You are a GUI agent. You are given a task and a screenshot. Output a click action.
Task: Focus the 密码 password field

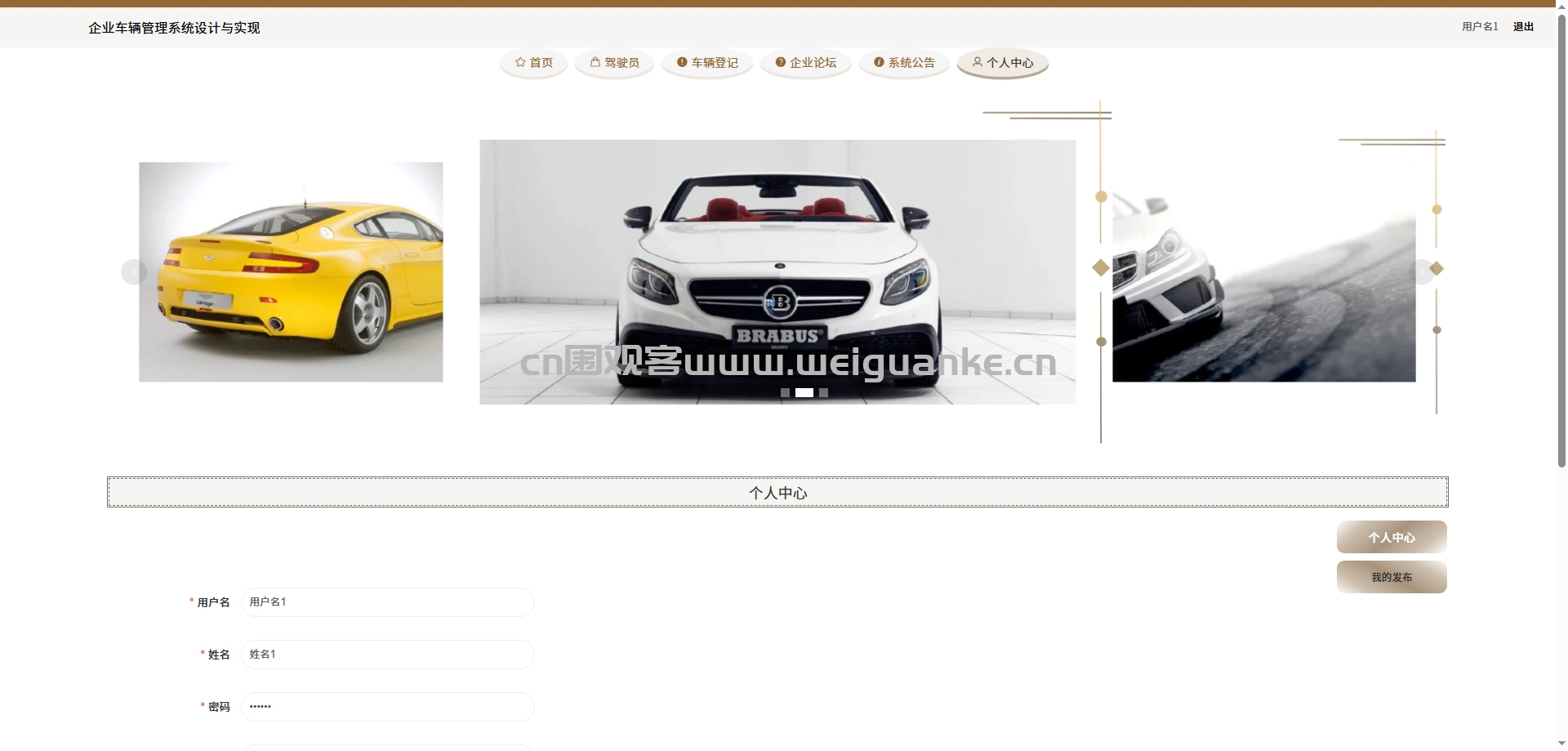[x=388, y=707]
